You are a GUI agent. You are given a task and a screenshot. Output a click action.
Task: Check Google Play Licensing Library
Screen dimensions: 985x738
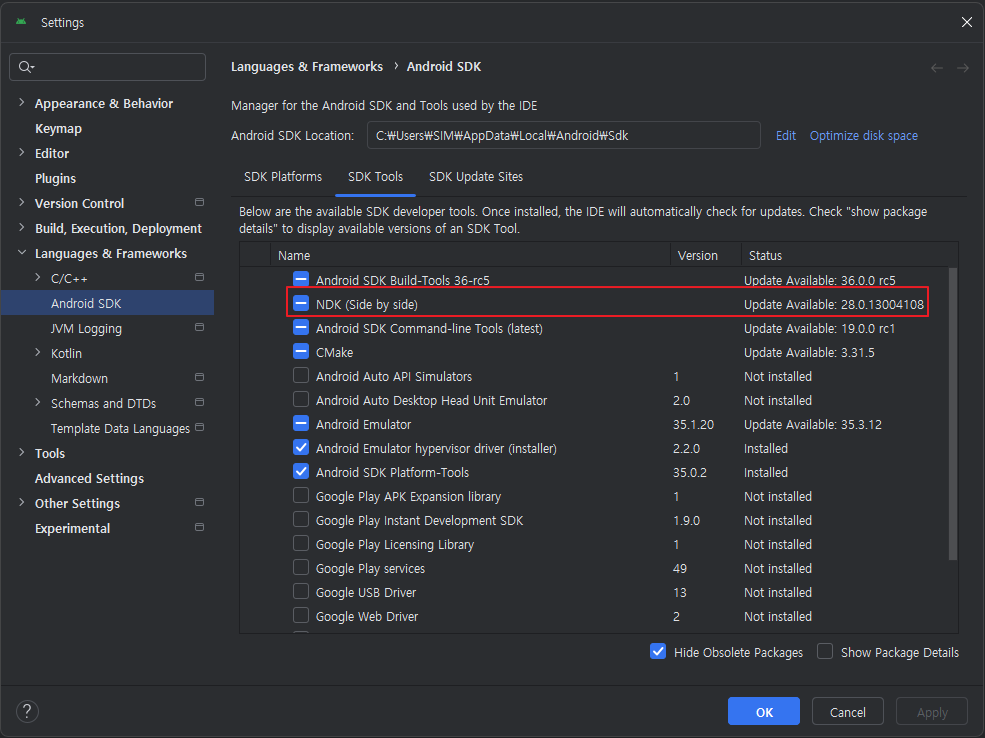pos(301,543)
